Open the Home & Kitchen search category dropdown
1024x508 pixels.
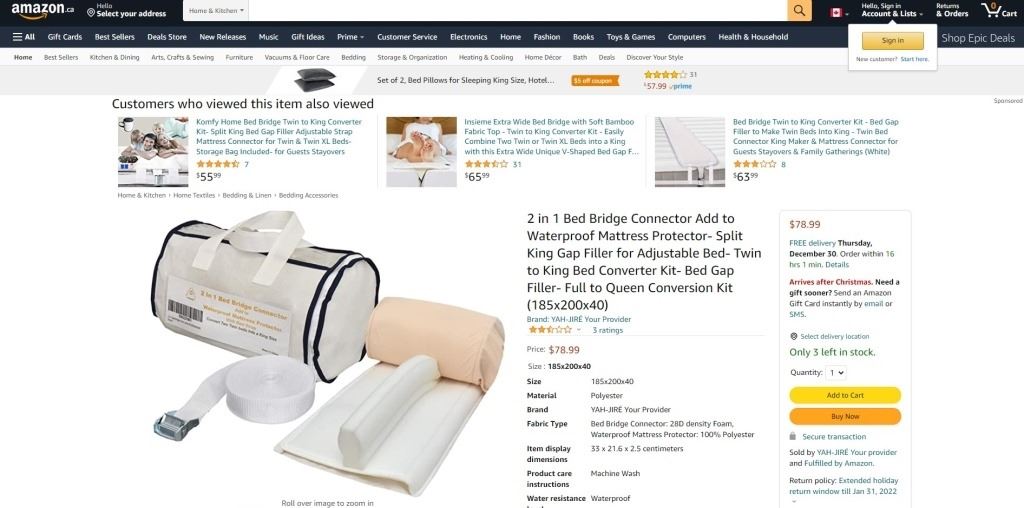point(216,10)
